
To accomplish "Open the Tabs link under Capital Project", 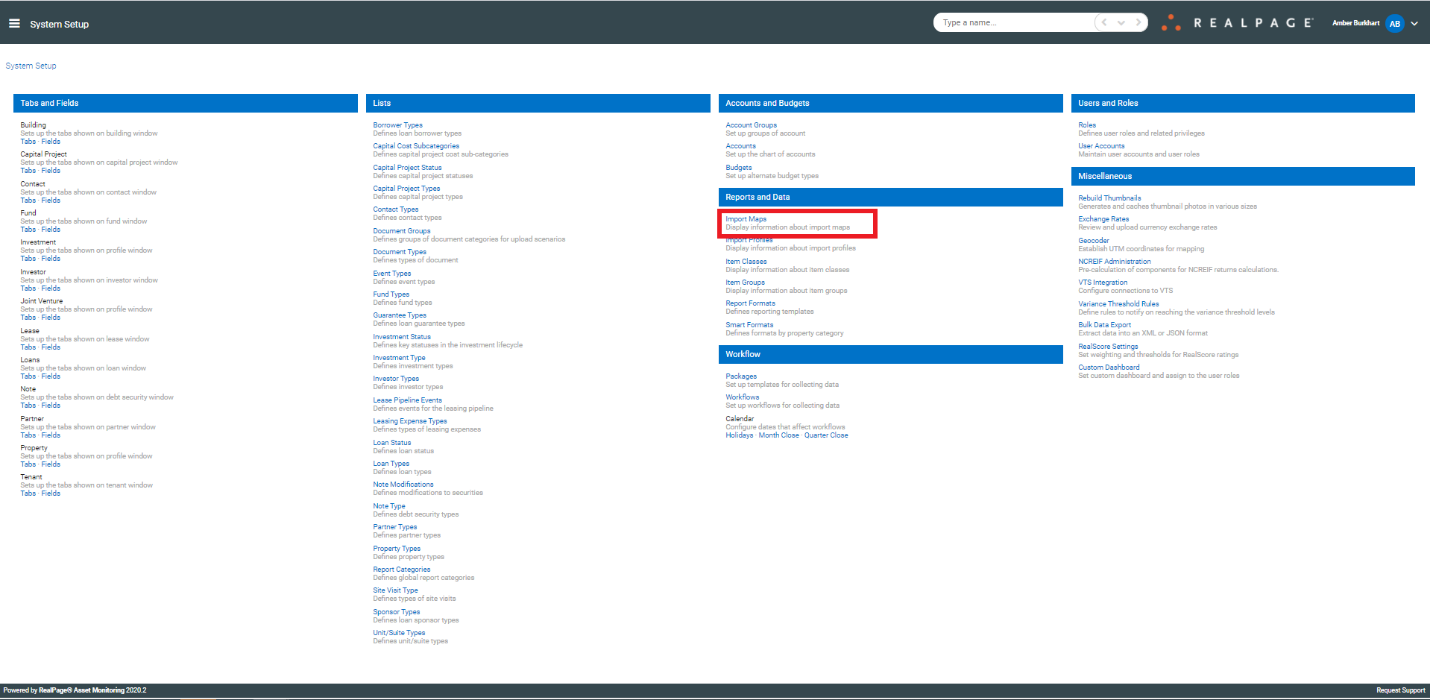I will [28, 170].
